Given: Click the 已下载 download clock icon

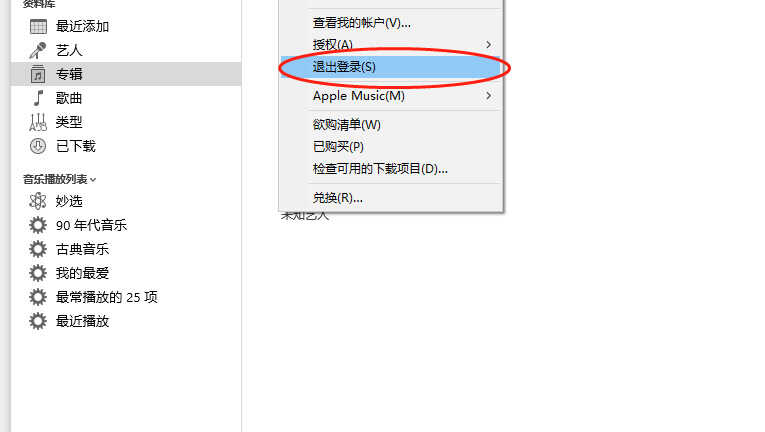Looking at the screenshot, I should coord(38,146).
